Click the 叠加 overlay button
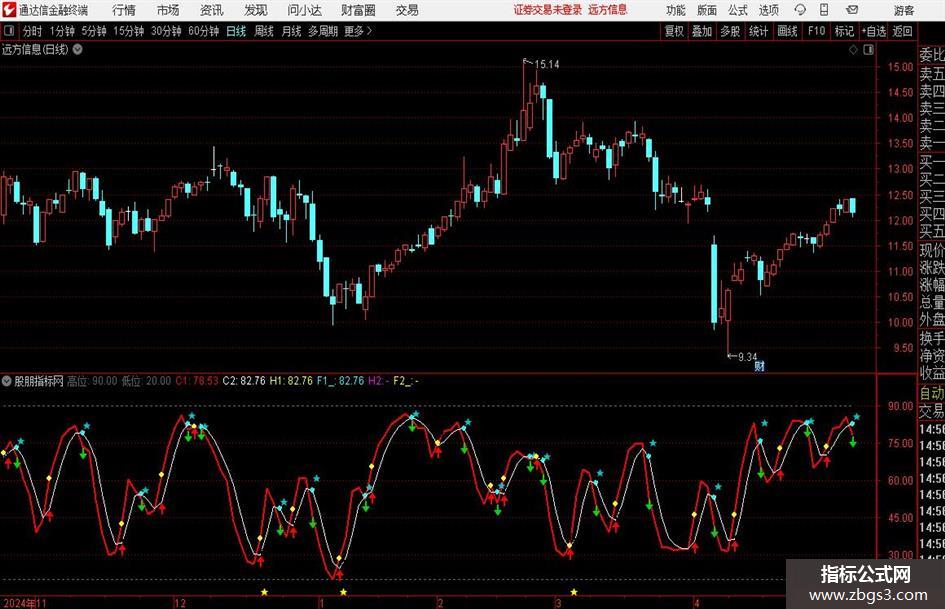The height and width of the screenshot is (609, 945). click(x=702, y=31)
